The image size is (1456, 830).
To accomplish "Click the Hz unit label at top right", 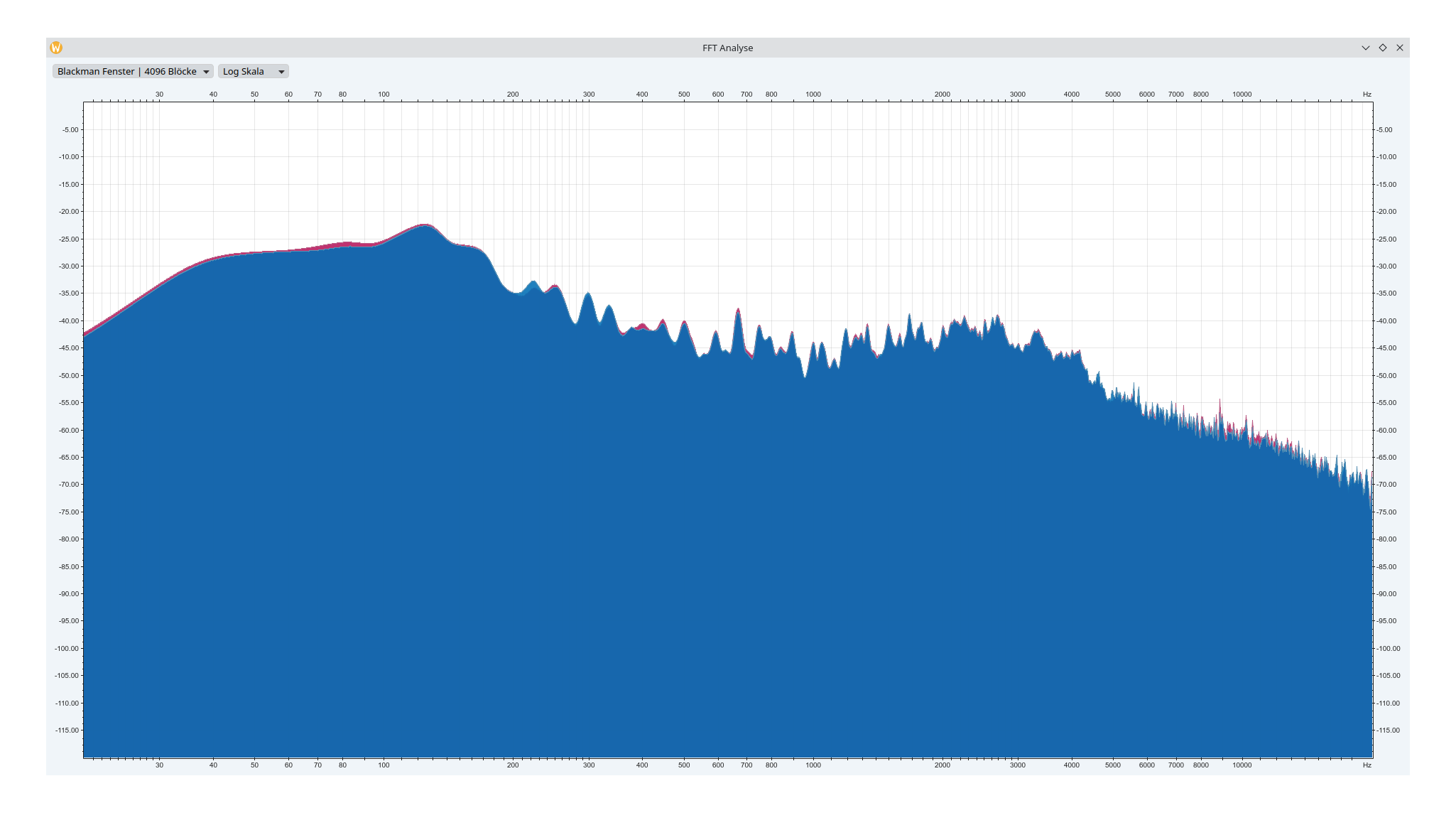I will (1367, 94).
